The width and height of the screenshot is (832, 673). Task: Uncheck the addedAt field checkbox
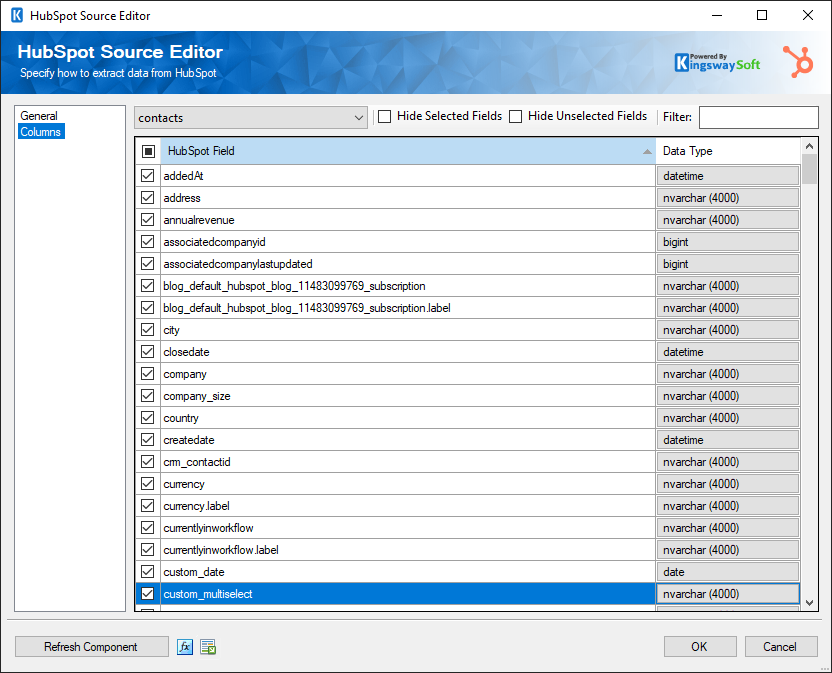click(x=148, y=176)
